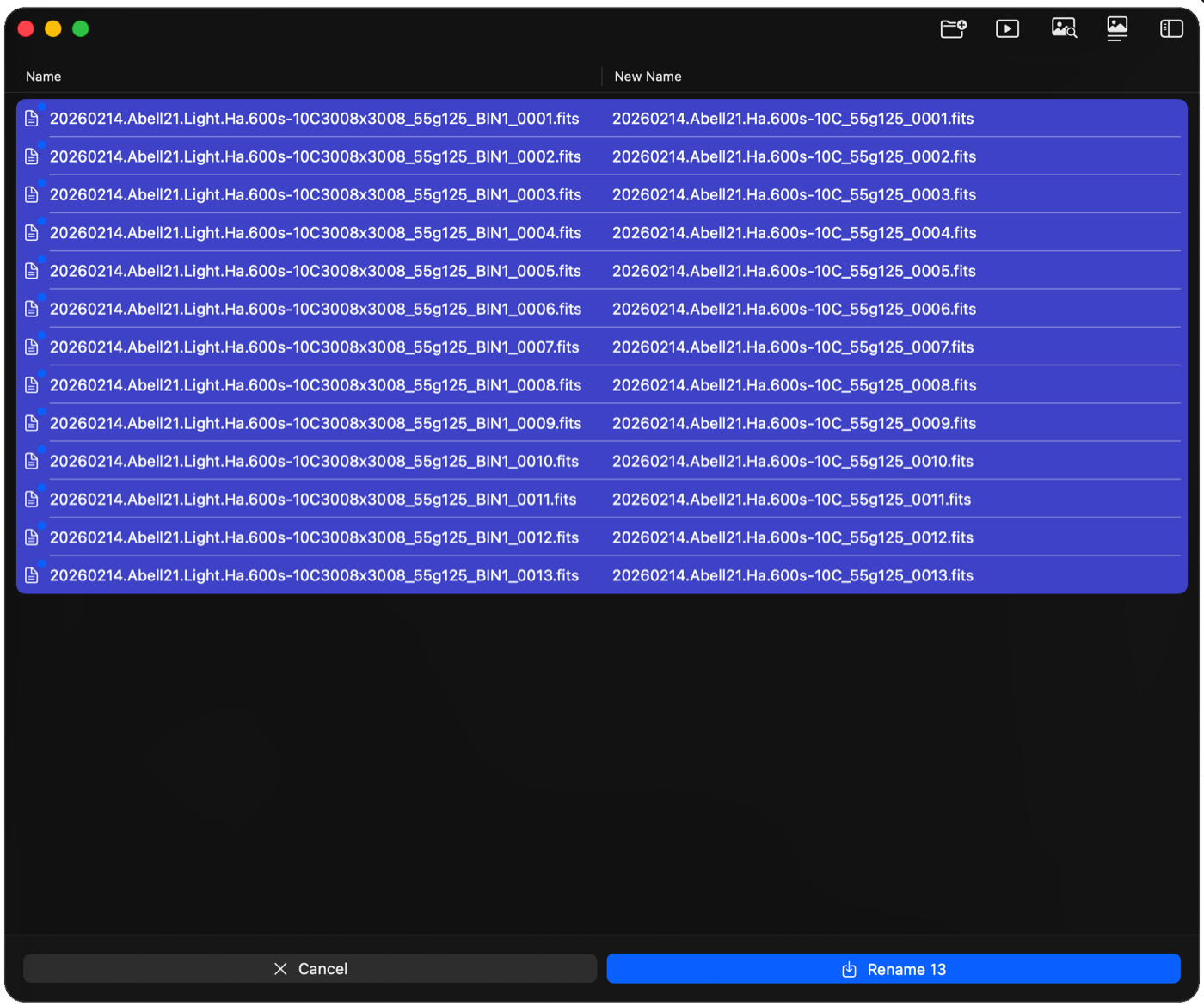Click the play preview toolbar icon
The image size is (1204, 1006).
1007,29
